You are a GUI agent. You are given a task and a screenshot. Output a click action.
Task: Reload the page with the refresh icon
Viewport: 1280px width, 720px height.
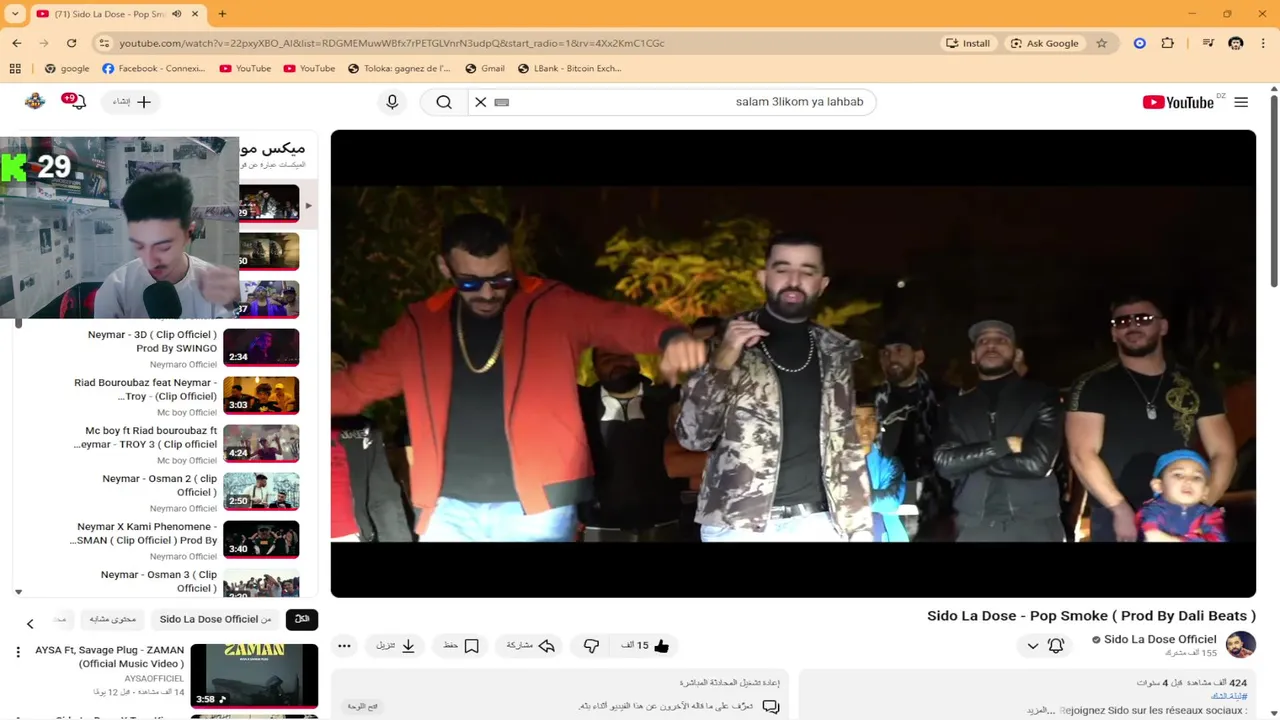(x=72, y=43)
